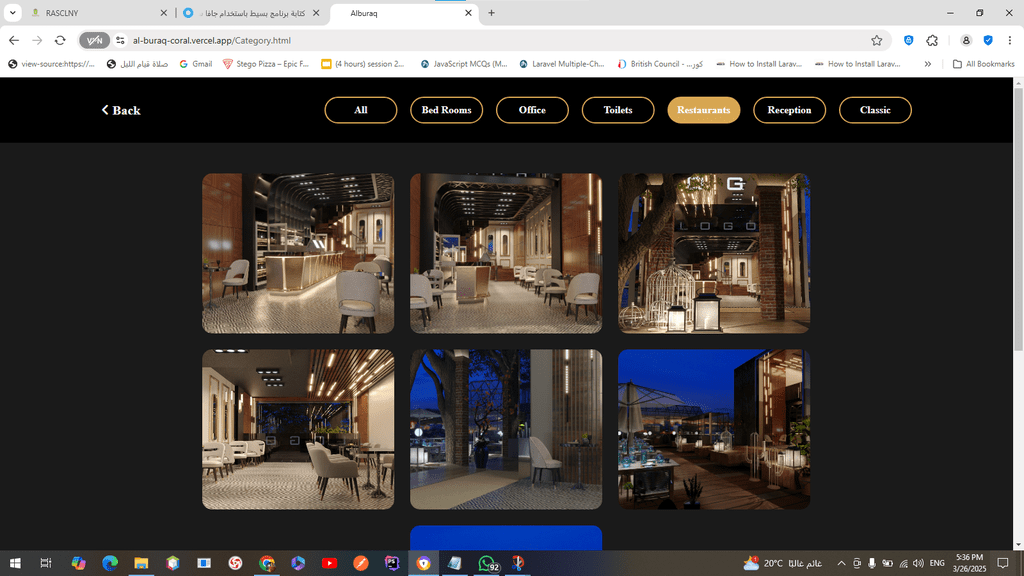Expand the tab search dropdown arrow
1024x576 pixels.
(13, 13)
